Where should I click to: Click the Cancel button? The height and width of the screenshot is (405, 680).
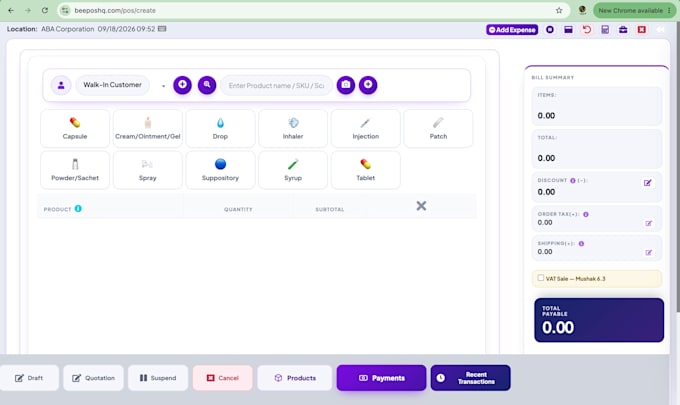(x=222, y=378)
